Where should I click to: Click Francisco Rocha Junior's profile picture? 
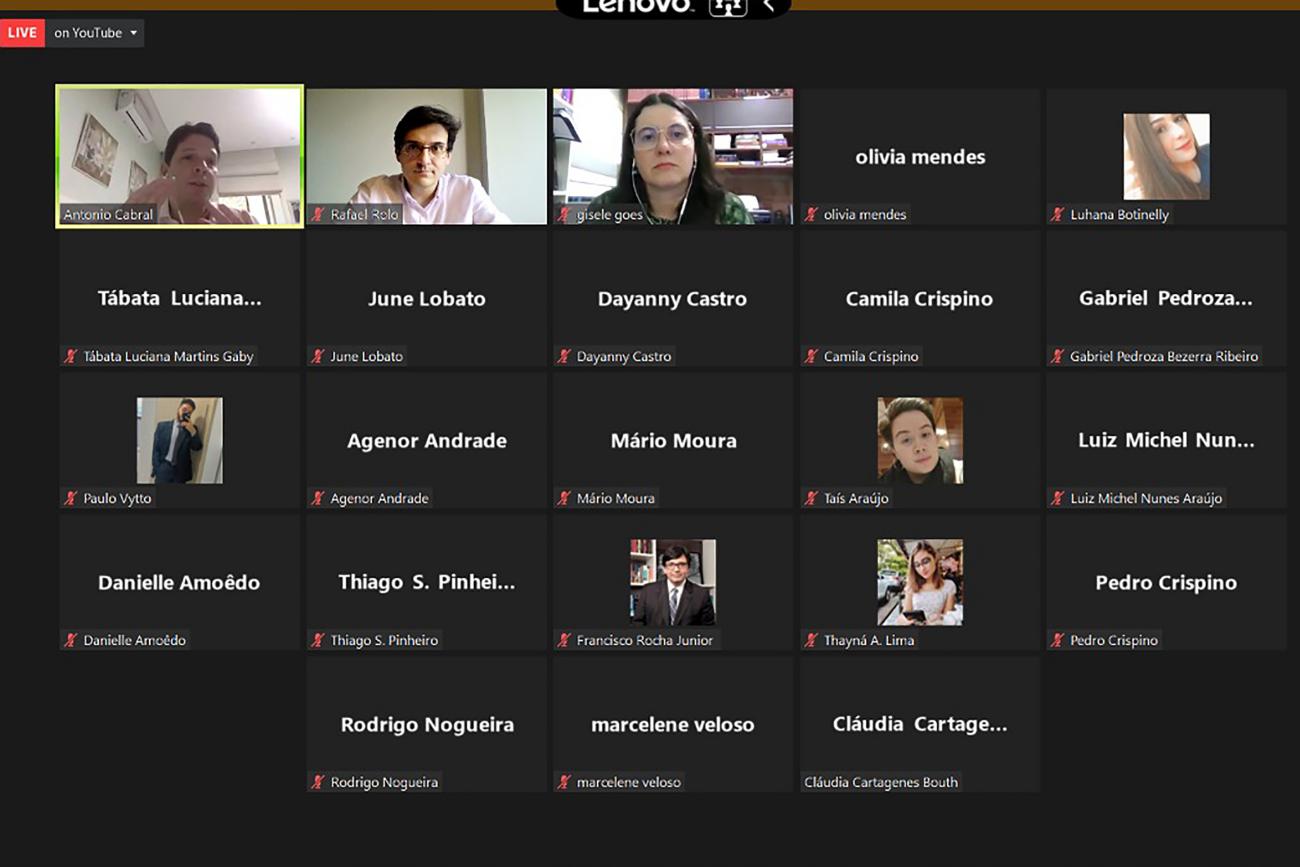click(673, 583)
